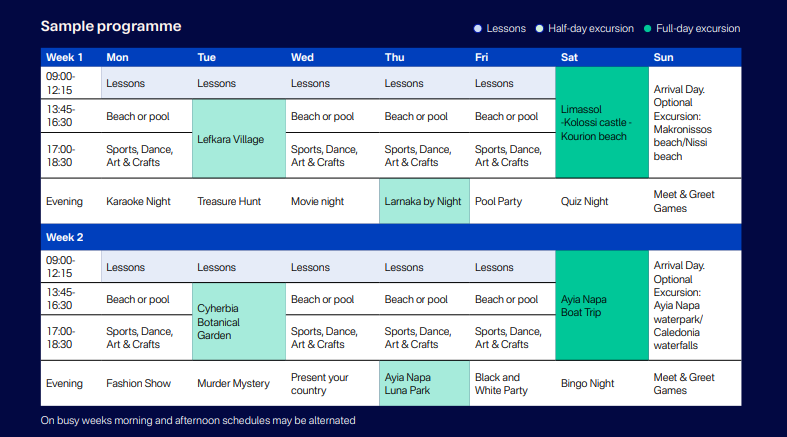Screen dimensions: 787x437
Task: Select the Larnaka by Night cell
Action: pos(423,201)
